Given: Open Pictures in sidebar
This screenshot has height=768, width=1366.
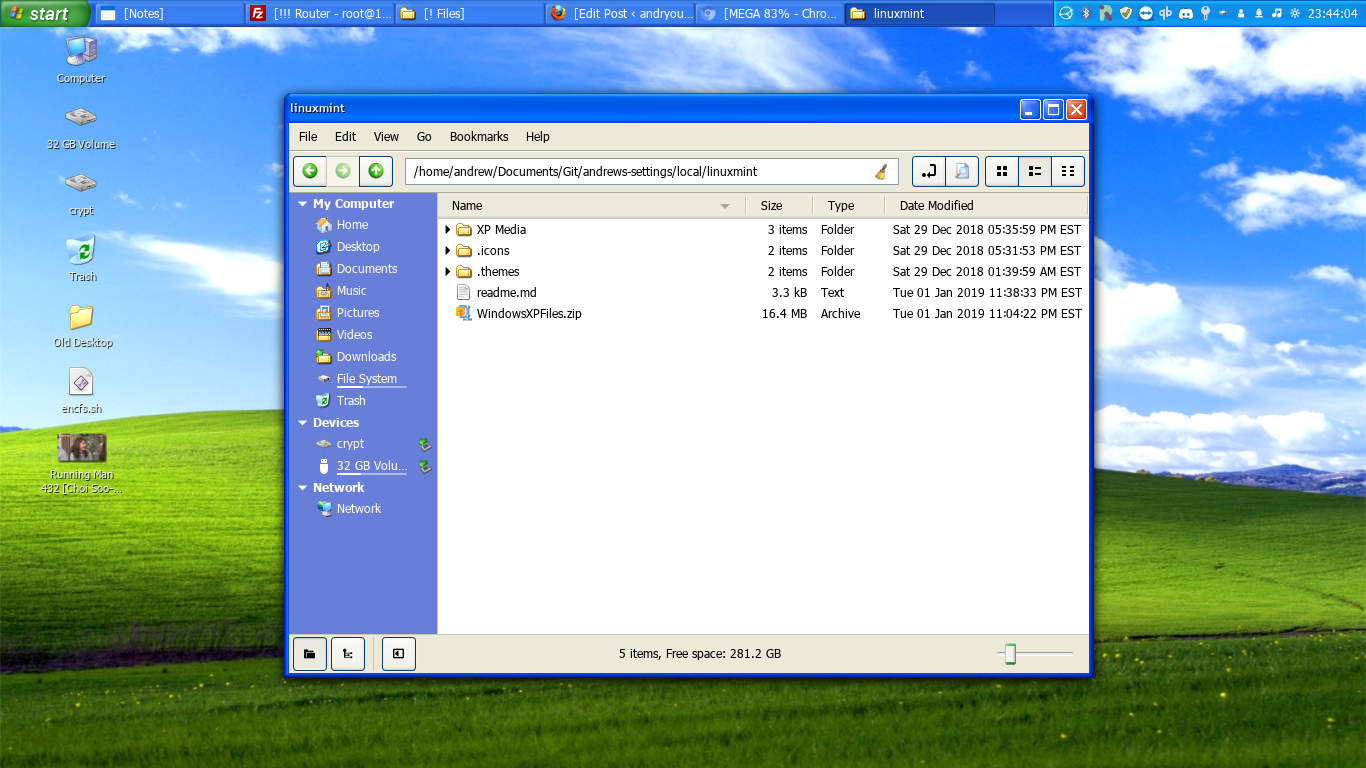Looking at the screenshot, I should coord(358,313).
